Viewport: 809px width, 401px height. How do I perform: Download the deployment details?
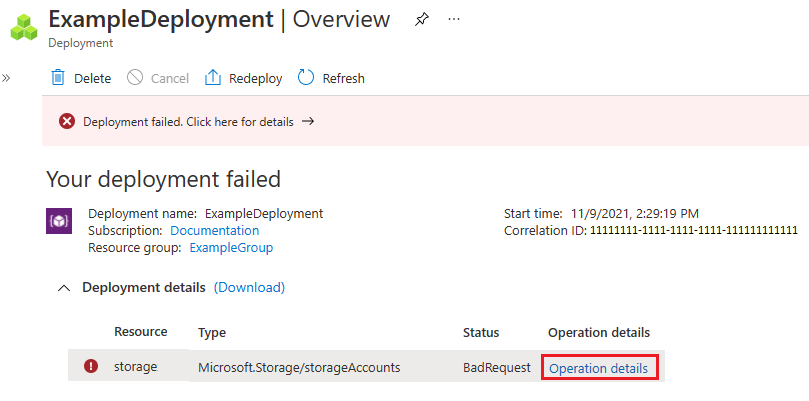point(249,287)
